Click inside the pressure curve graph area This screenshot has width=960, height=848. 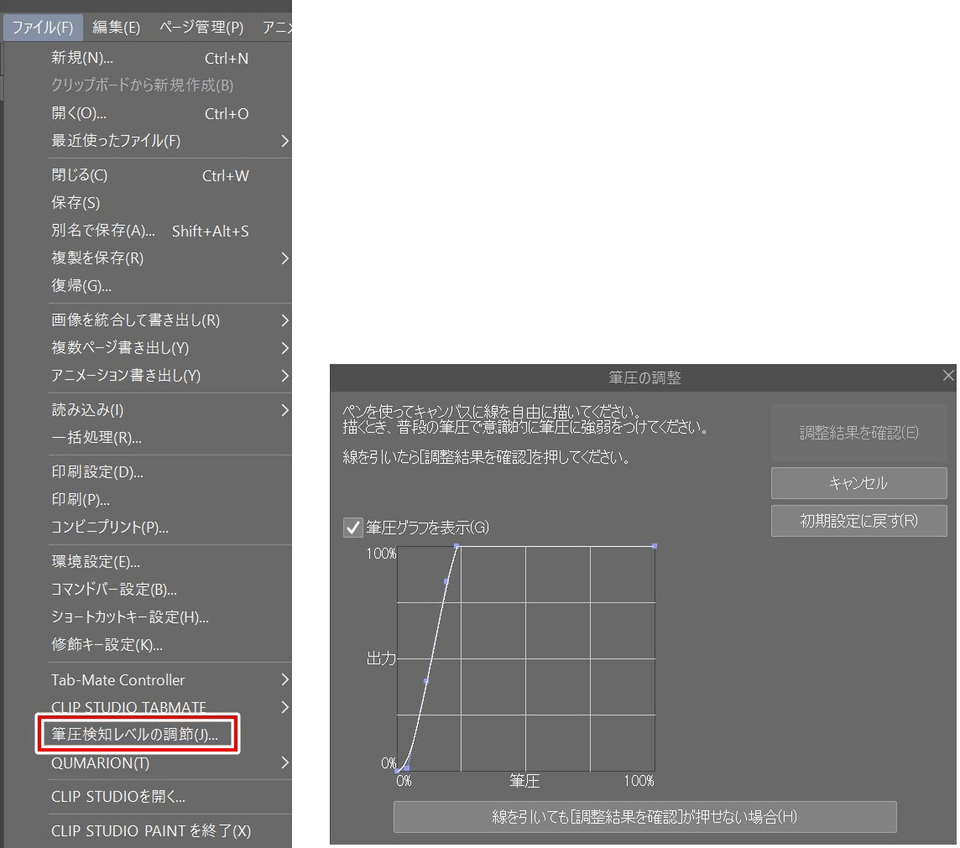(x=527, y=658)
